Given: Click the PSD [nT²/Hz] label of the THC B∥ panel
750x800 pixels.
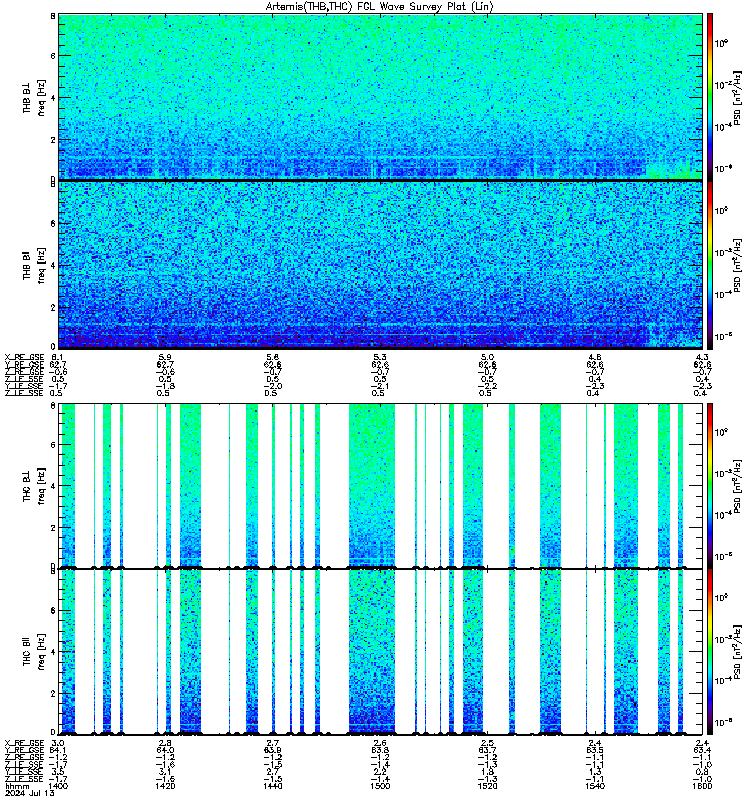Looking at the screenshot, I should click(x=737, y=652).
